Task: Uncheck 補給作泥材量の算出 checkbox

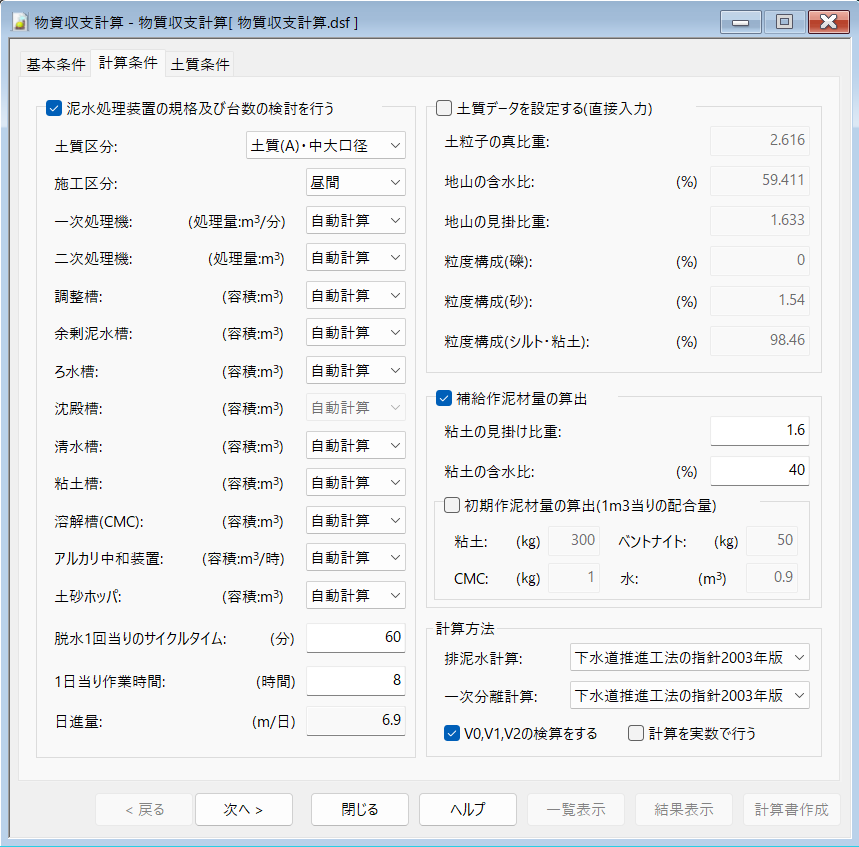Action: point(444,398)
